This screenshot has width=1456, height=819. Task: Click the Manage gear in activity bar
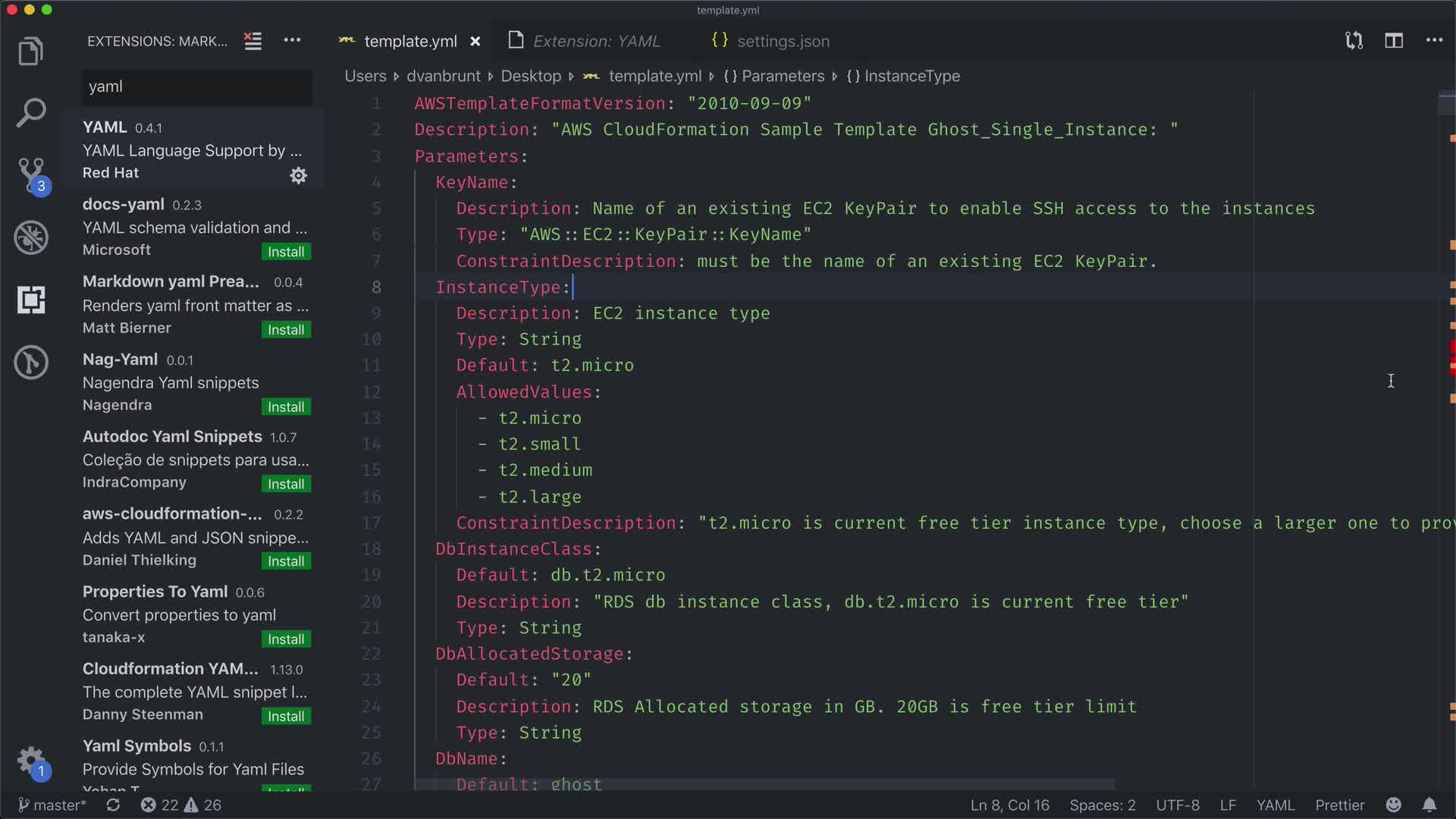click(31, 759)
